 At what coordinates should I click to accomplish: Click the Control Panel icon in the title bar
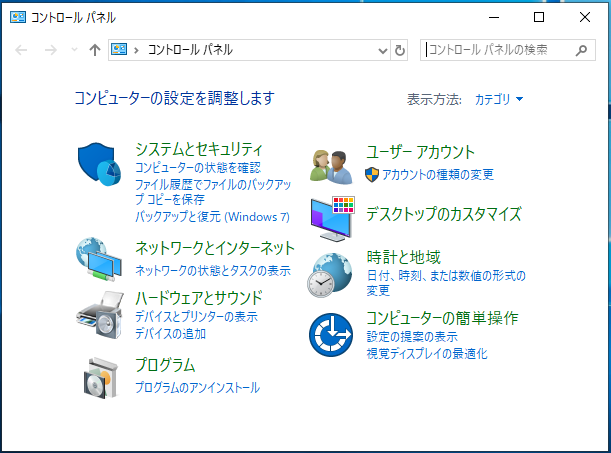18,17
